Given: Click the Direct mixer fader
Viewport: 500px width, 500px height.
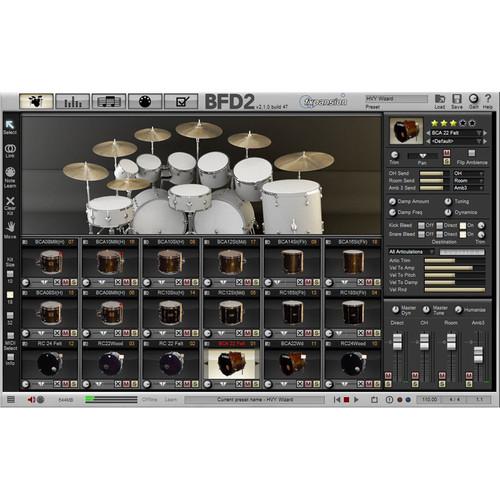Looking at the screenshot, I should 397,342.
